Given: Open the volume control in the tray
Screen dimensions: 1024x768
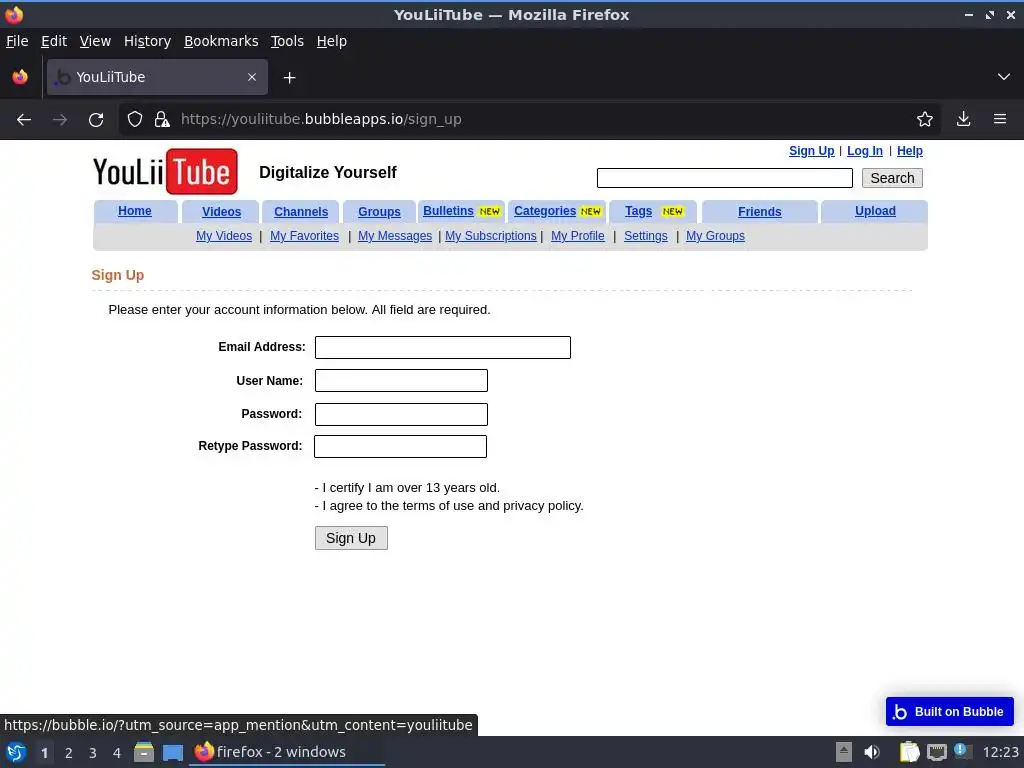Looking at the screenshot, I should point(872,752).
